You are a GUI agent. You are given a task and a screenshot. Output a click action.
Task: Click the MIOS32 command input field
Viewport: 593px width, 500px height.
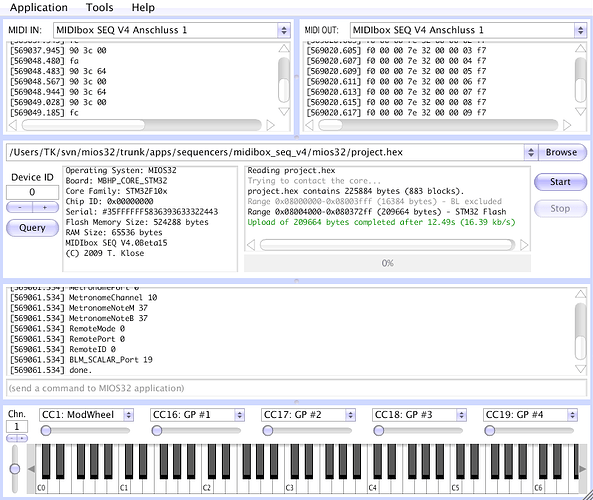click(296, 388)
